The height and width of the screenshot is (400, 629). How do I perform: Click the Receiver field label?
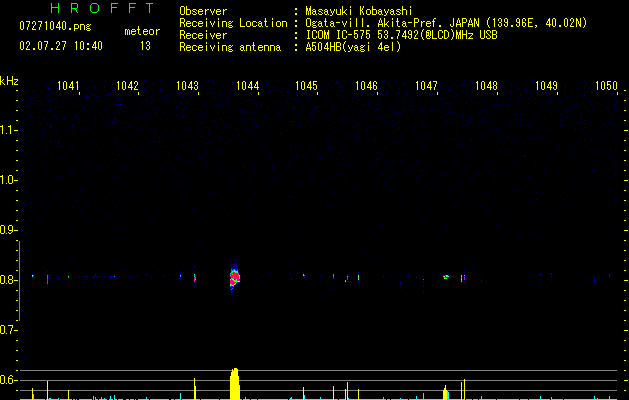pos(203,35)
